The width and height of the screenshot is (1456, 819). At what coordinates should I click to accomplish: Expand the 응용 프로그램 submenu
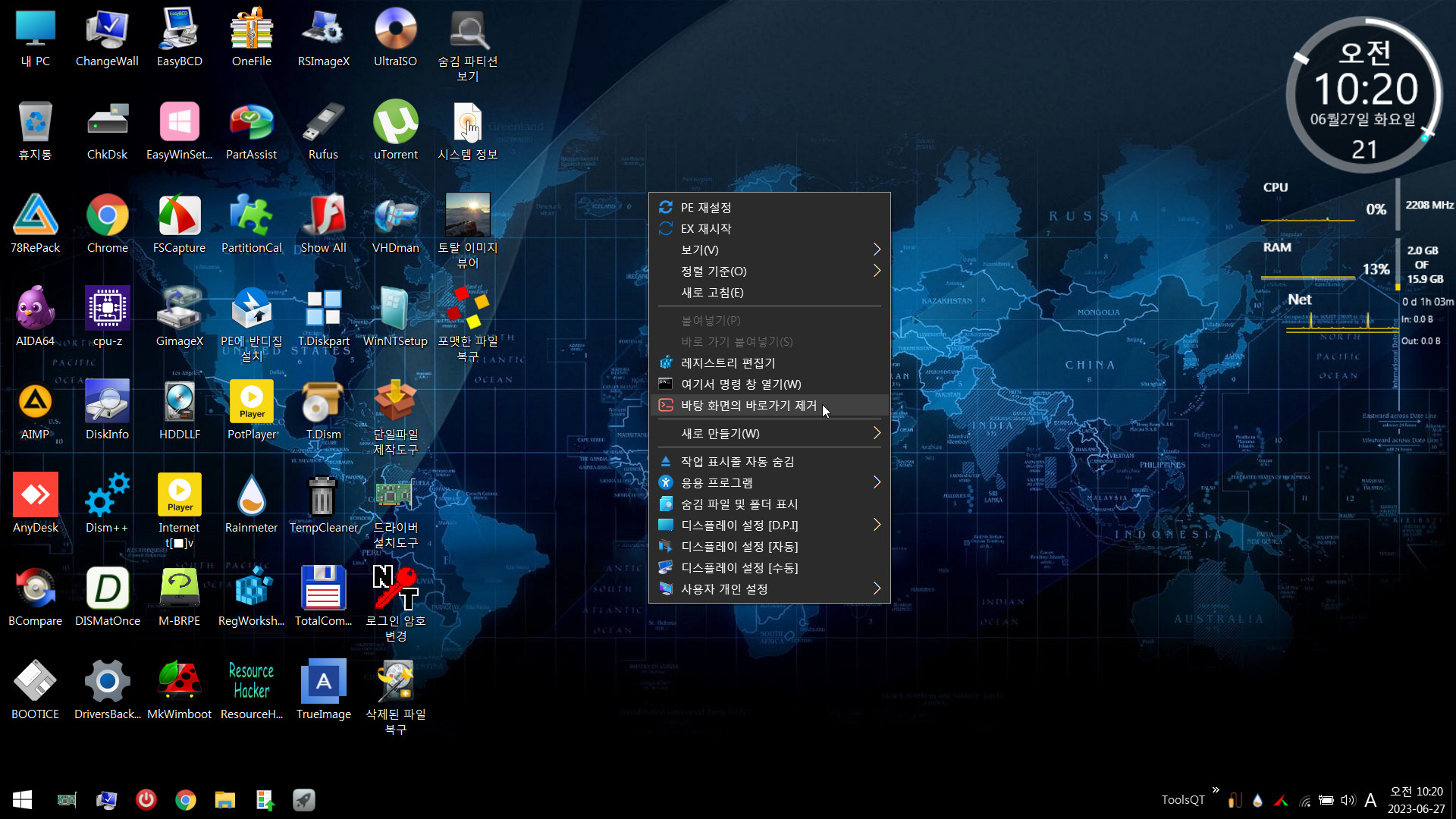click(769, 482)
